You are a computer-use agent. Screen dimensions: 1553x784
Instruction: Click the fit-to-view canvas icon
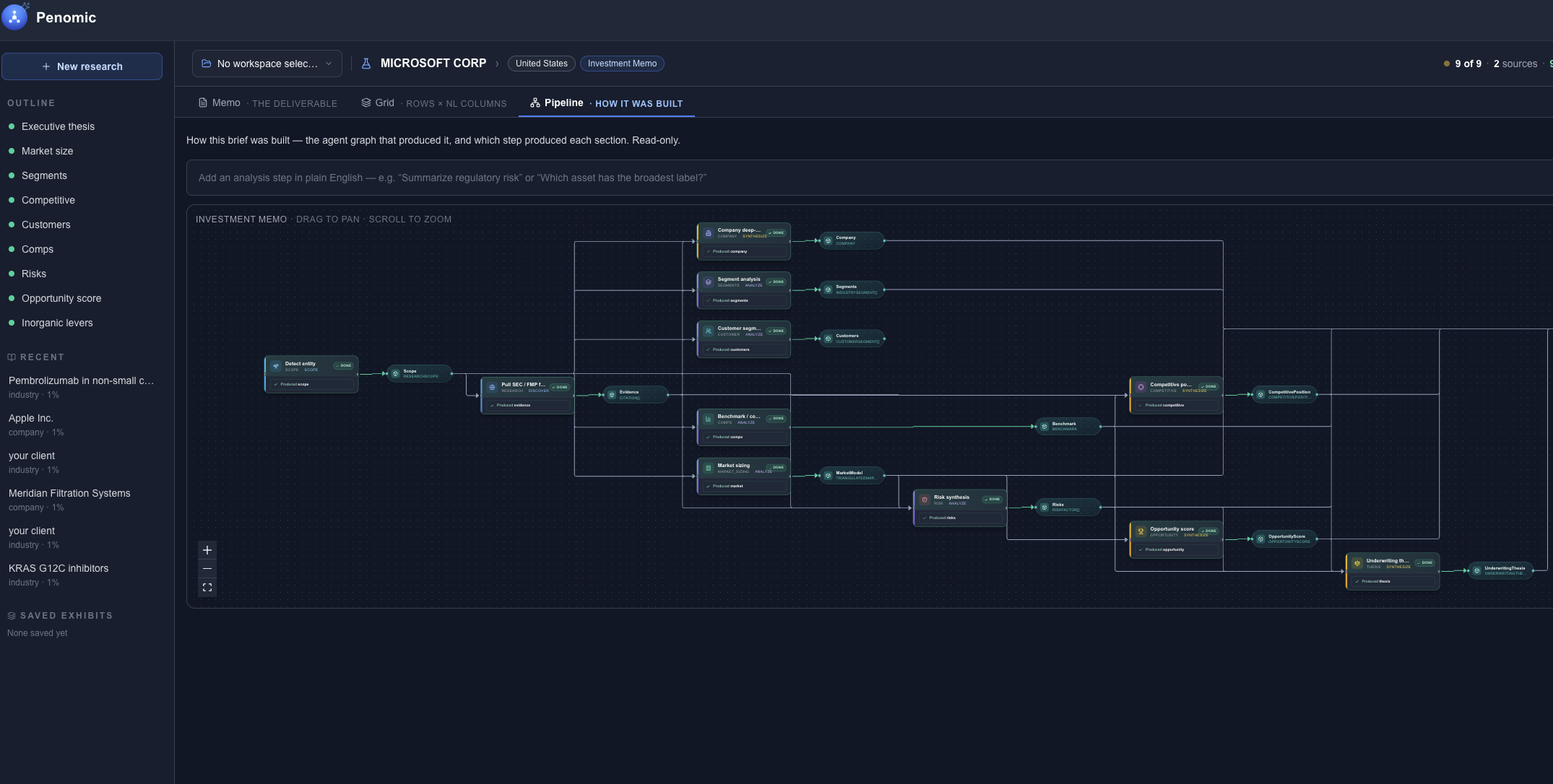coord(207,588)
